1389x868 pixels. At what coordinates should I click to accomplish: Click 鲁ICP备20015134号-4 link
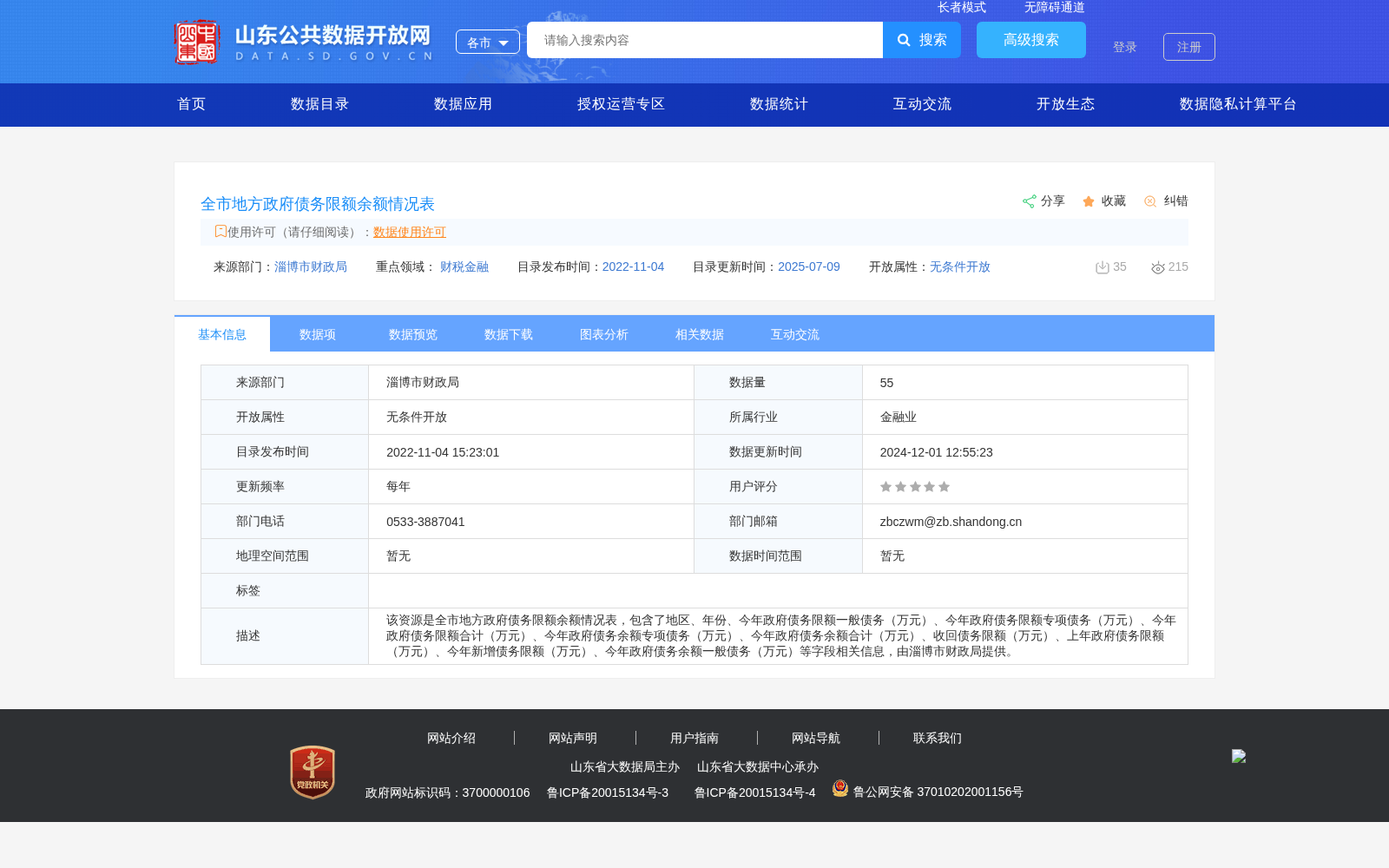tap(755, 792)
